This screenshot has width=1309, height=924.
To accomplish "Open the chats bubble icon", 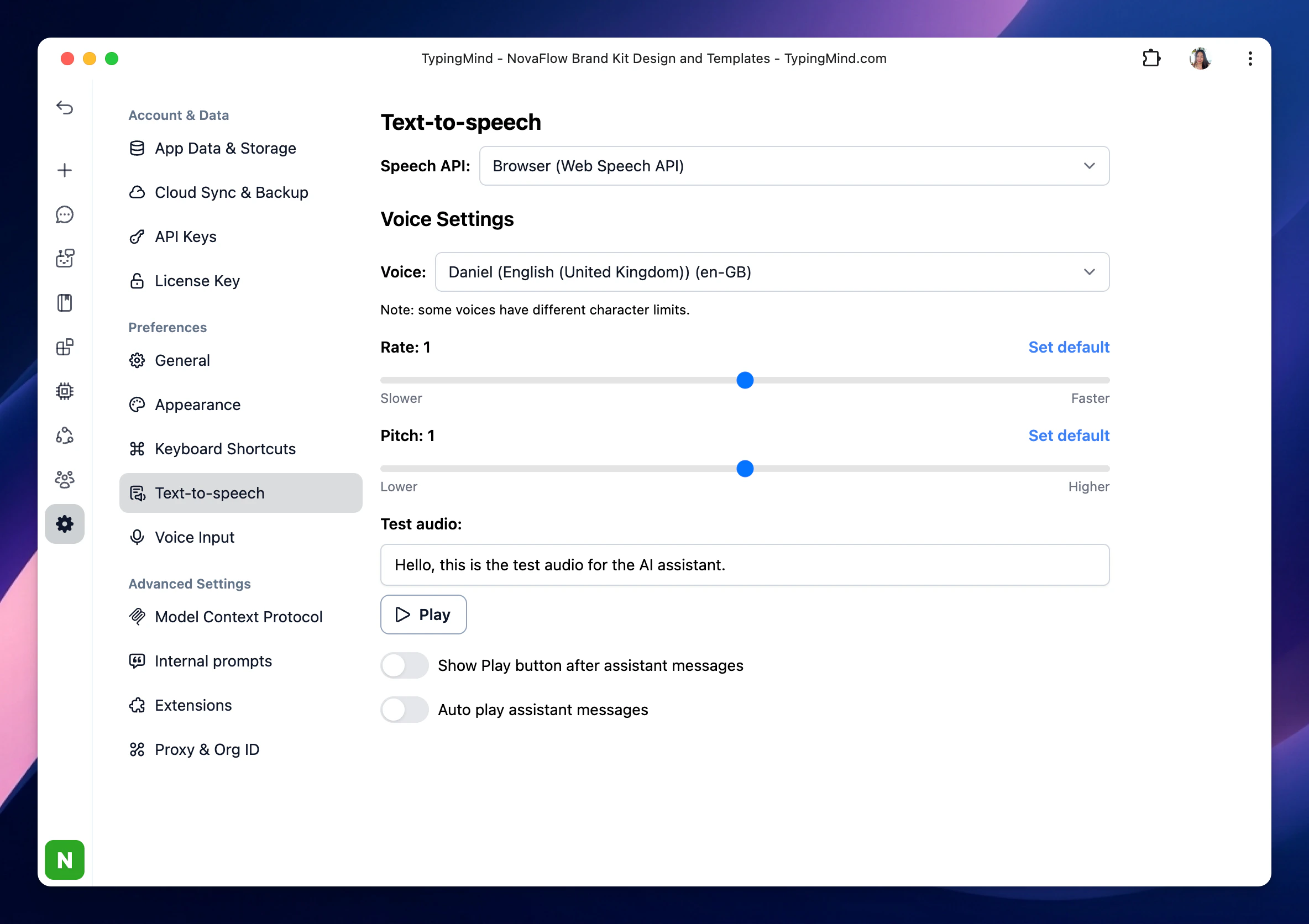I will (x=65, y=214).
